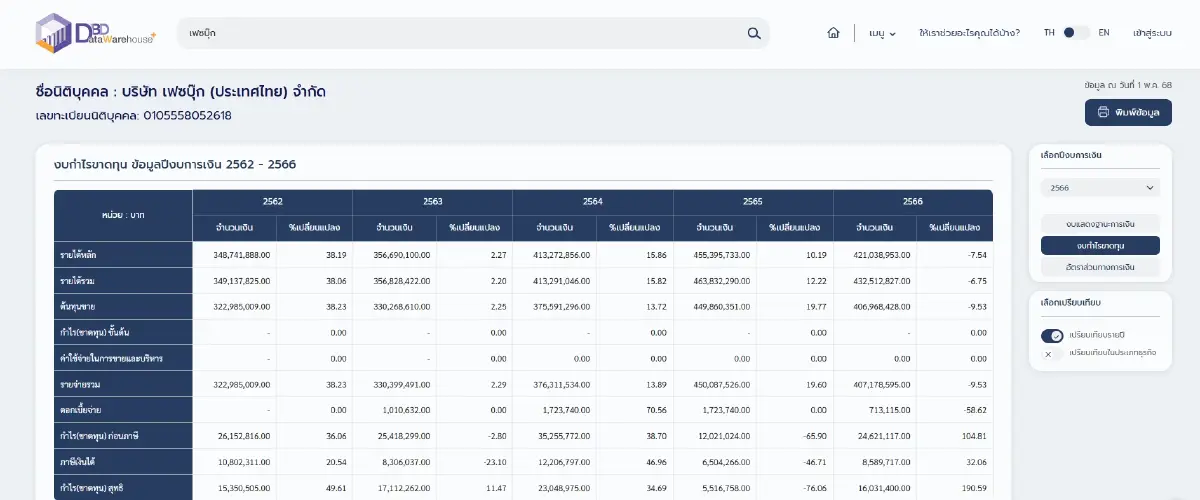Go to home via house icon
Screen dimensions: 1200x500
833,33
